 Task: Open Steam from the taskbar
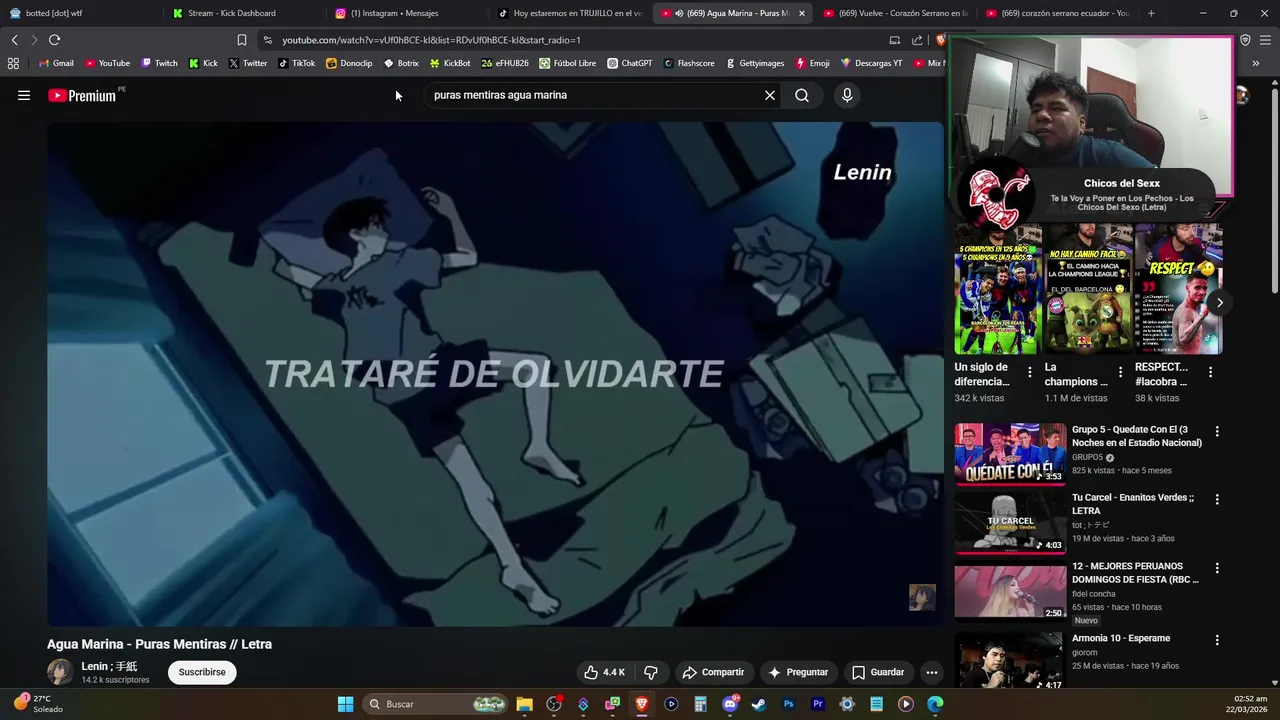[759, 704]
